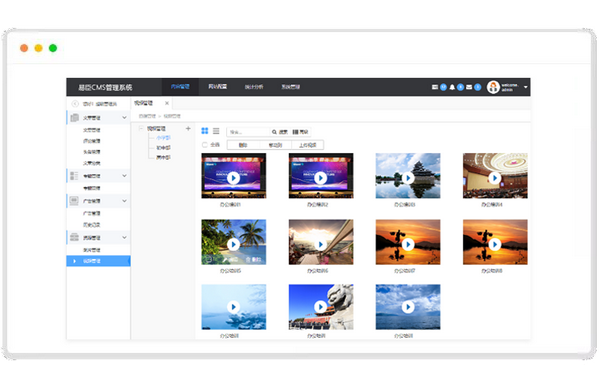Click the middle move-to button in action row
The height and width of the screenshot is (385, 600).
276,145
